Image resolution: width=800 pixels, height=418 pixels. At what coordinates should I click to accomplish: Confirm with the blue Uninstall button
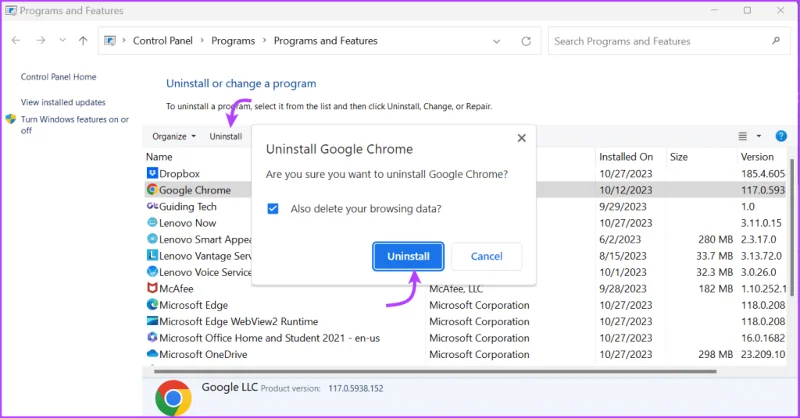click(408, 256)
